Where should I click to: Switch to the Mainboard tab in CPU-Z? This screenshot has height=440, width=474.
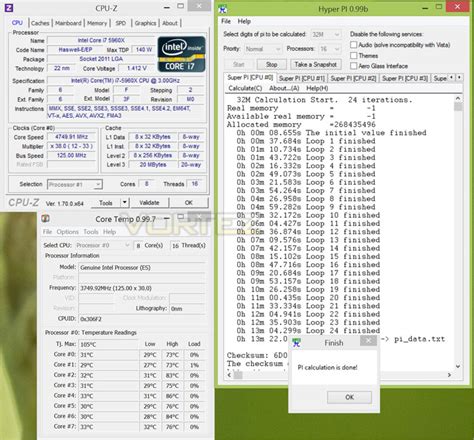68,23
